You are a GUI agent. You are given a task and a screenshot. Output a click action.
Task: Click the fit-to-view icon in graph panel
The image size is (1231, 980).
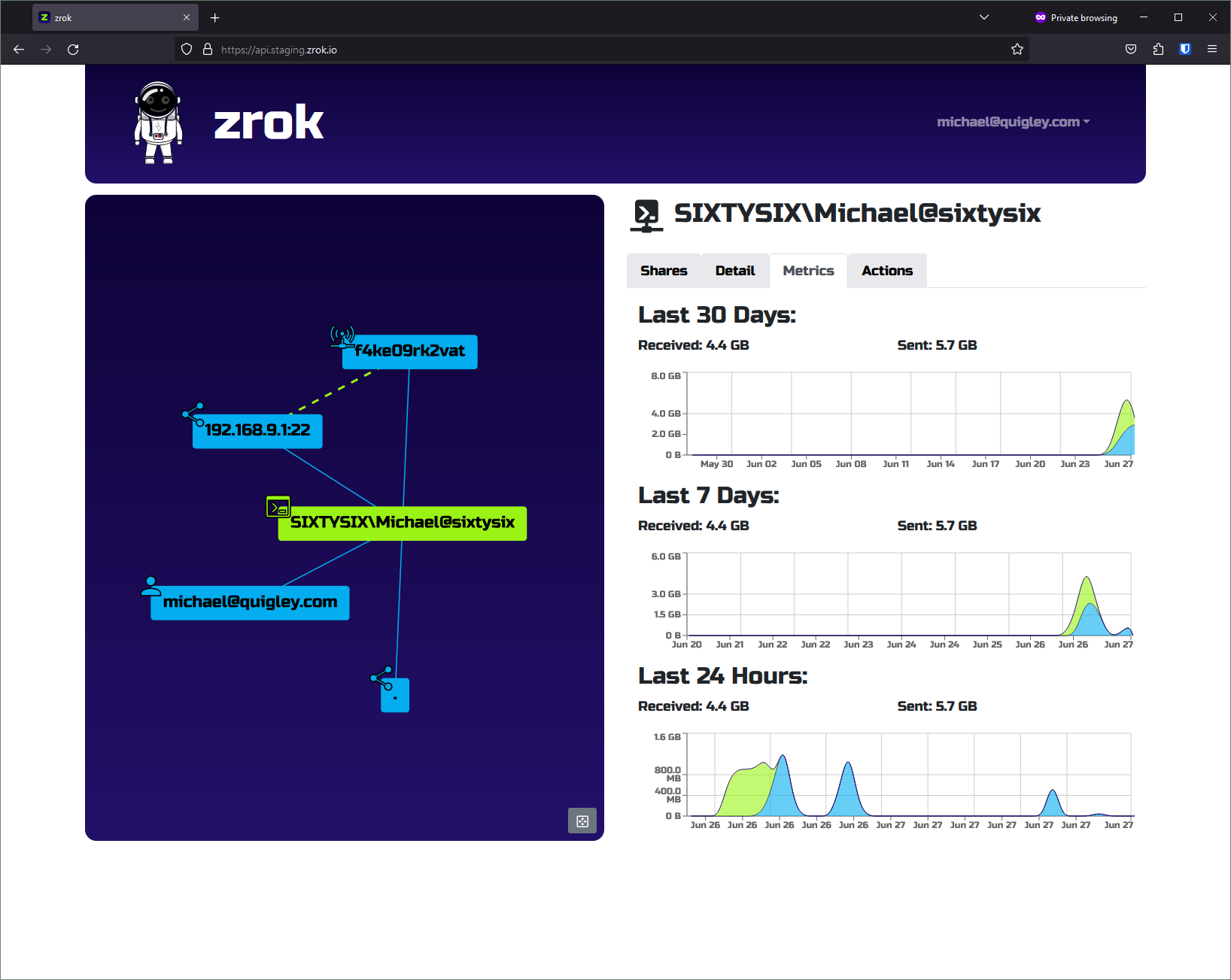pos(582,821)
